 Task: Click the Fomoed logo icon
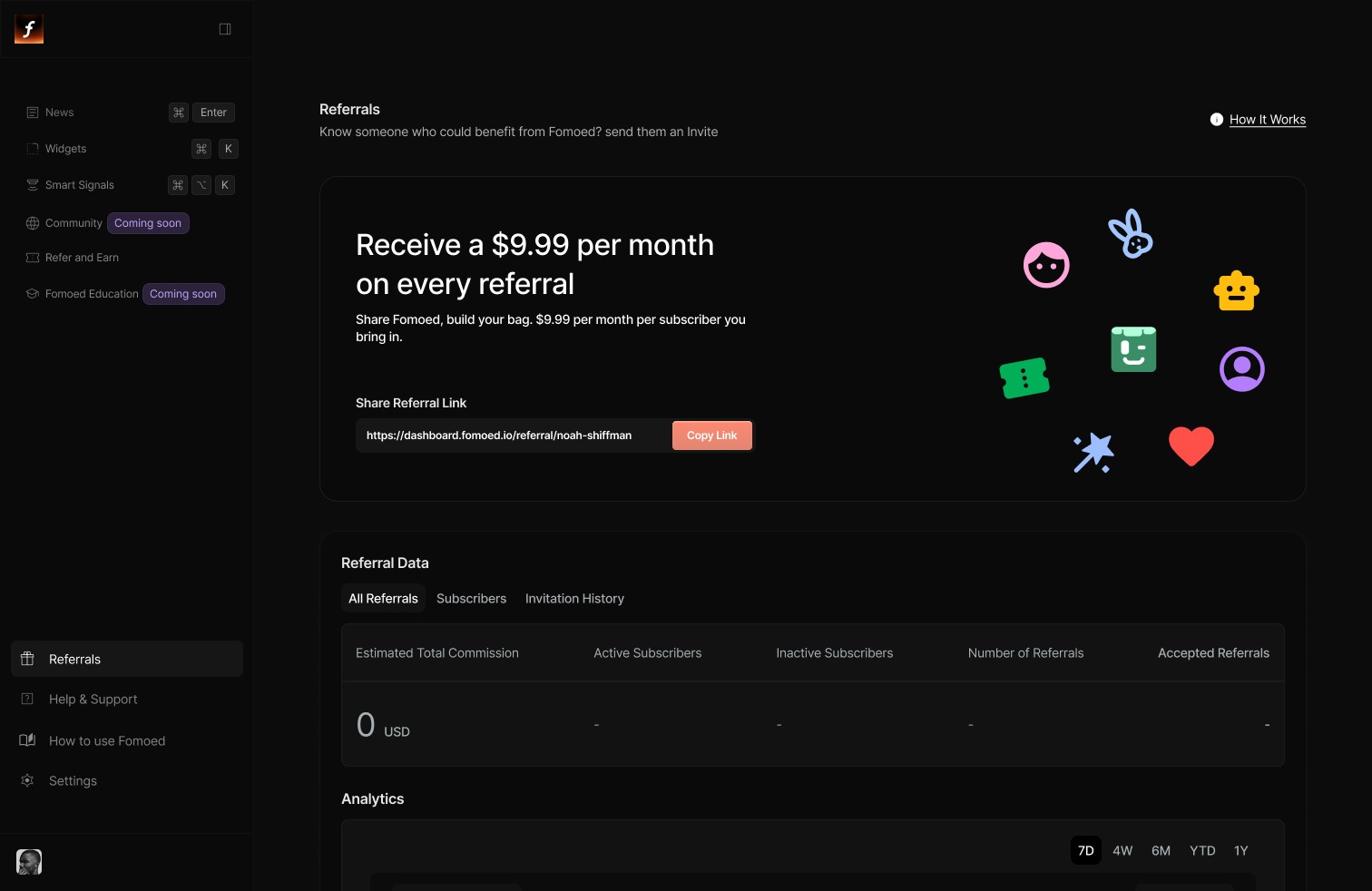(x=29, y=29)
